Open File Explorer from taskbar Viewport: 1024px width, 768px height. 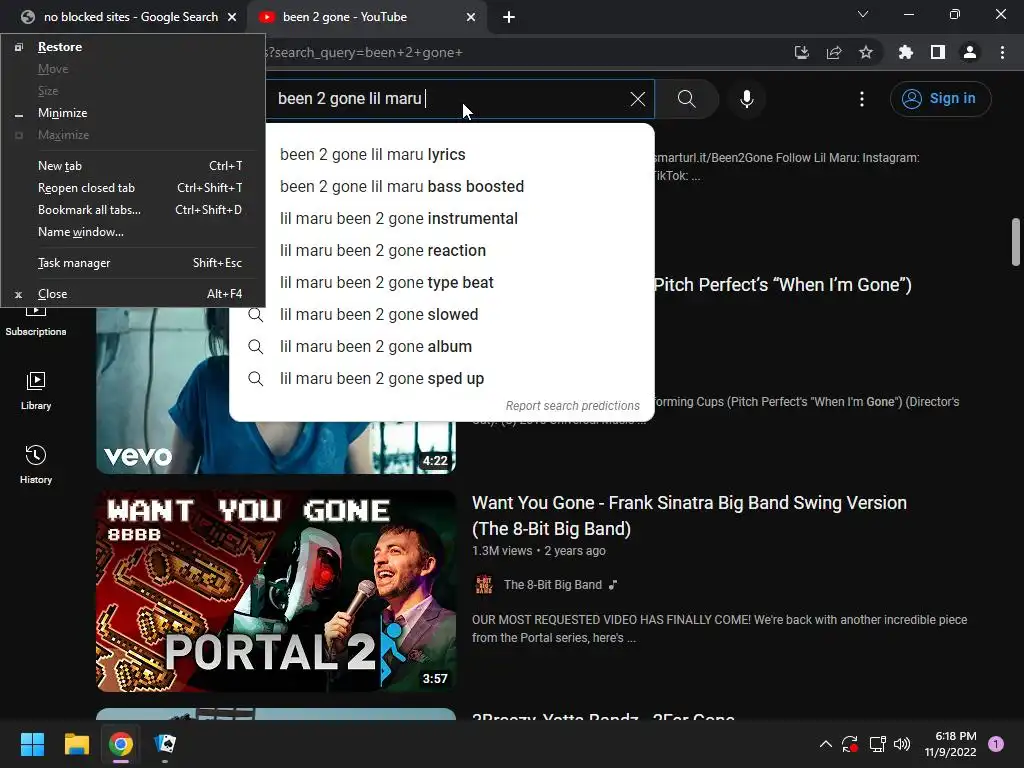76,743
